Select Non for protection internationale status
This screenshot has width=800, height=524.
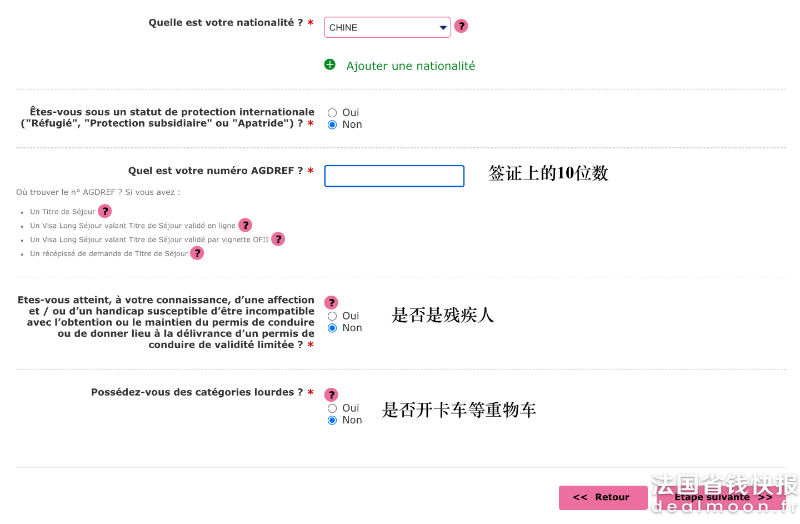(332, 125)
